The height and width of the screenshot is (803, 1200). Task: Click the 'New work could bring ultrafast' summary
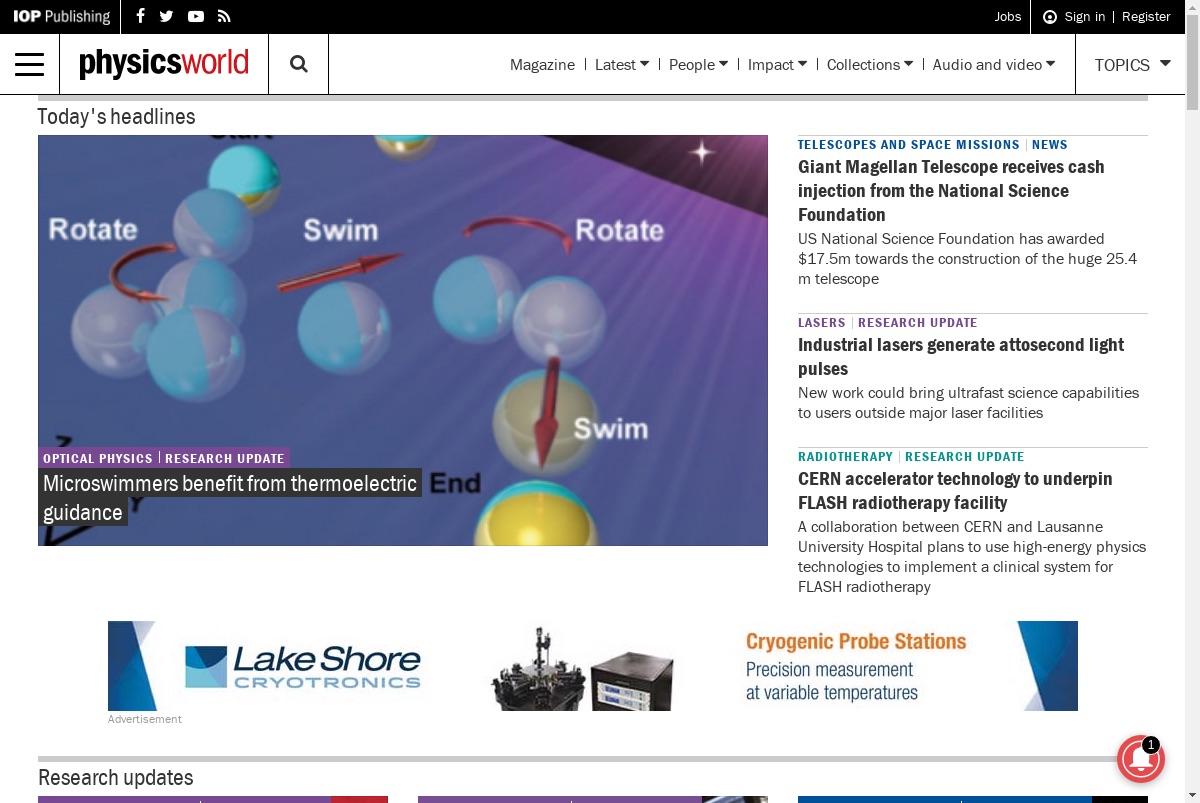click(x=968, y=403)
